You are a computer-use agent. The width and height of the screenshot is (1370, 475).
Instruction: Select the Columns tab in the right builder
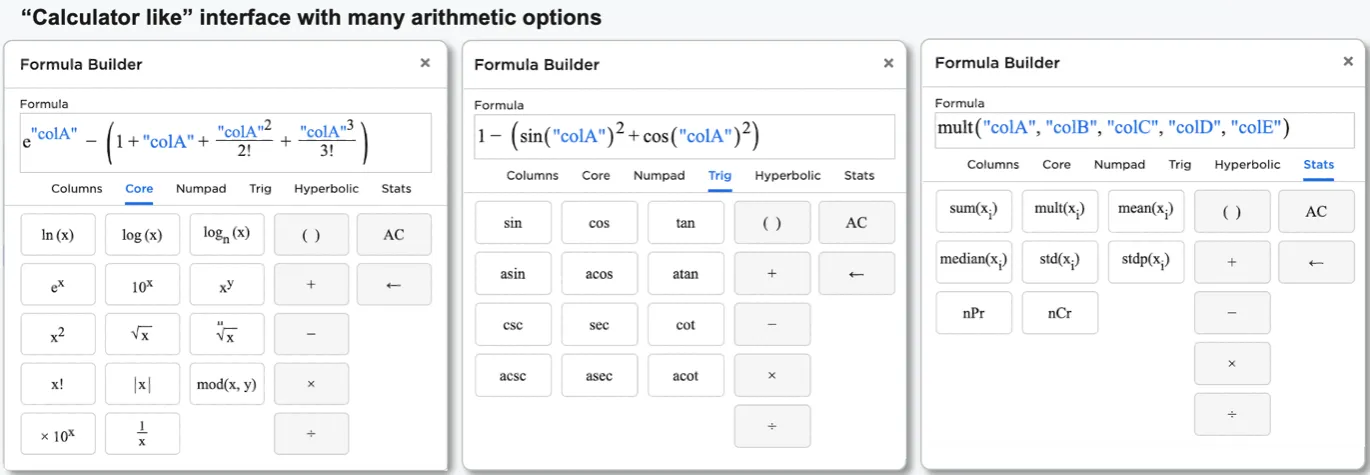pos(993,164)
